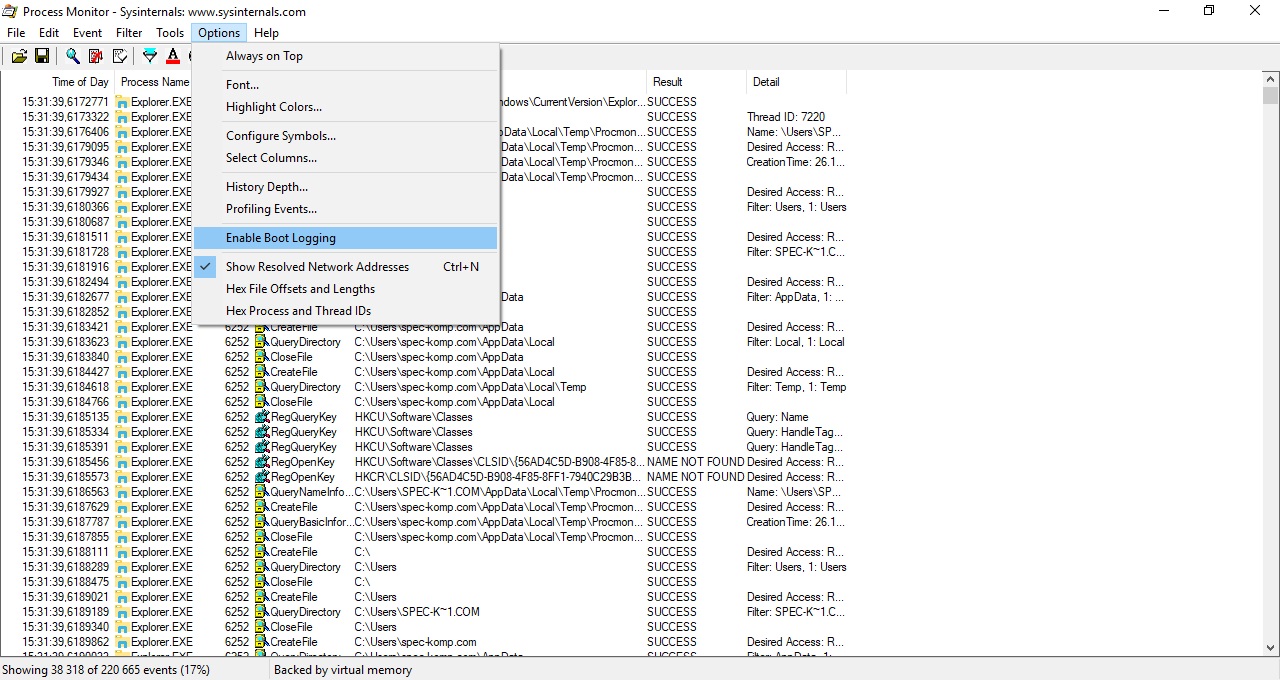Click the Highlight toolbar icon

point(173,57)
